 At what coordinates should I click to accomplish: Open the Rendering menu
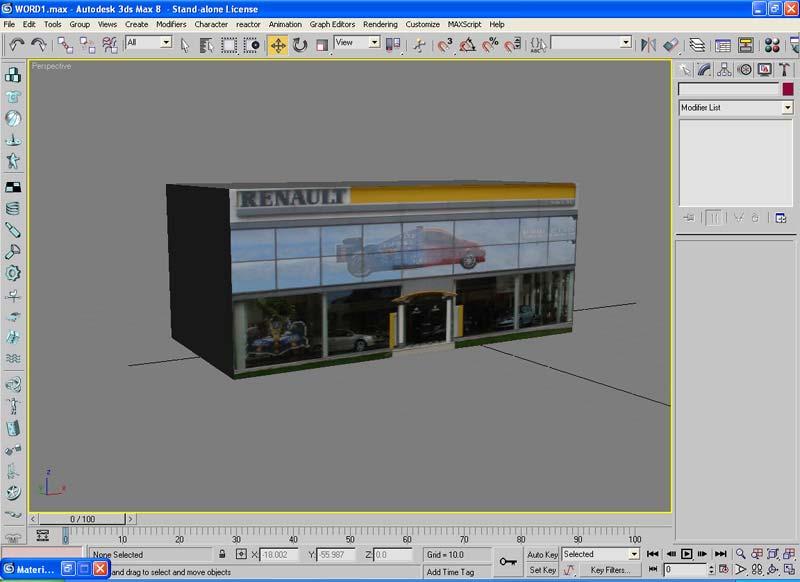click(380, 24)
